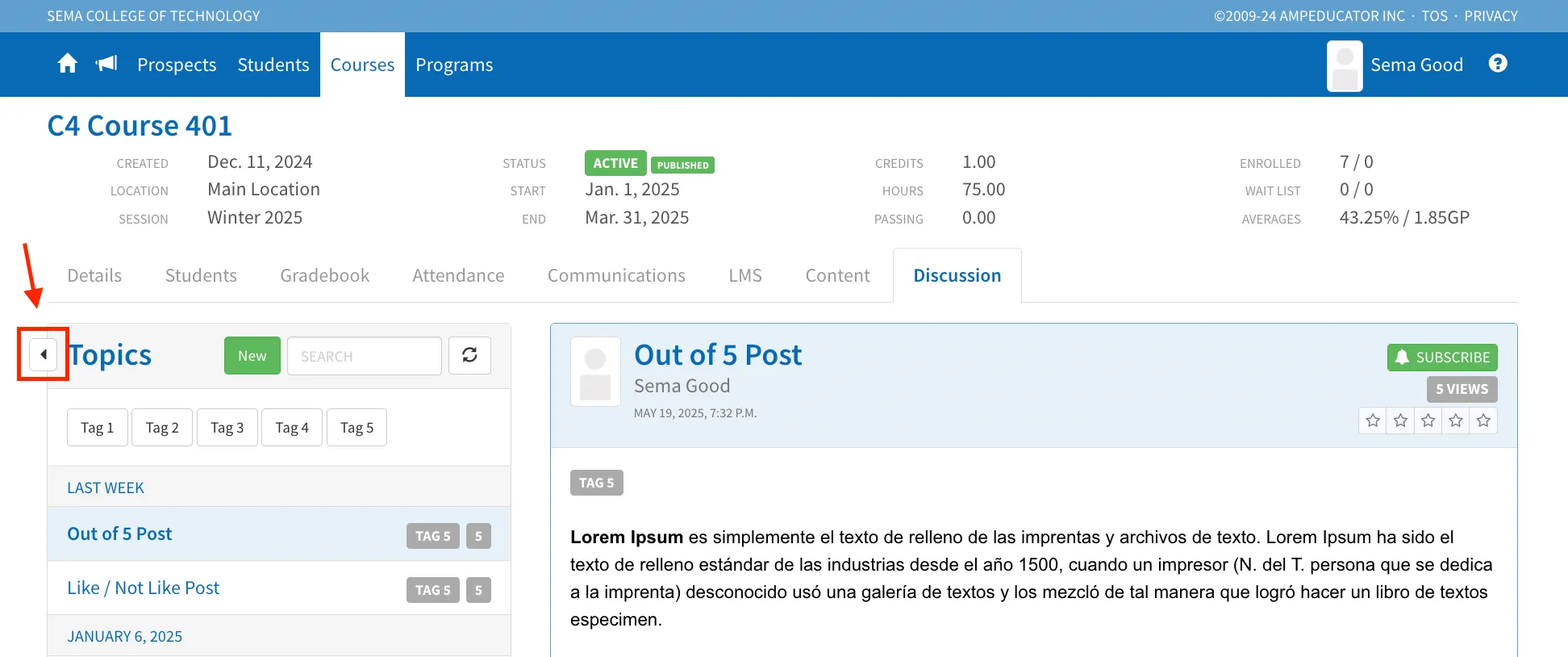
Task: Switch to the Attendance tab
Action: [458, 275]
